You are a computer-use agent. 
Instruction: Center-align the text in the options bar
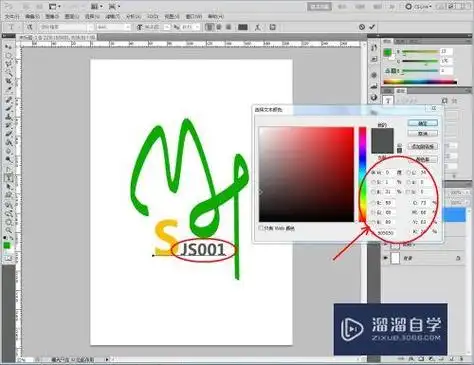pyautogui.click(x=219, y=27)
